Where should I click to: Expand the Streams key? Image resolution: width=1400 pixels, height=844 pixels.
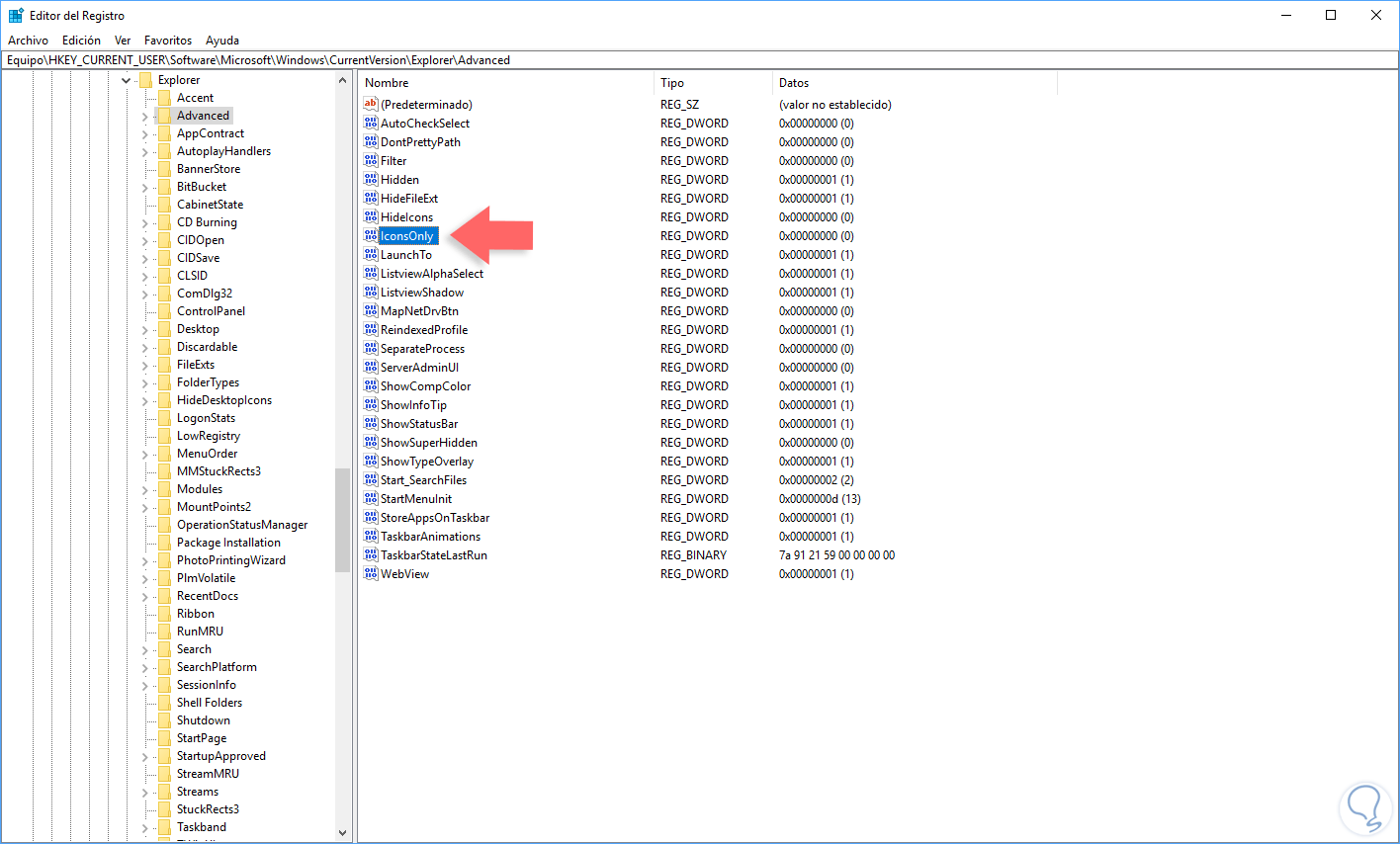coord(144,792)
